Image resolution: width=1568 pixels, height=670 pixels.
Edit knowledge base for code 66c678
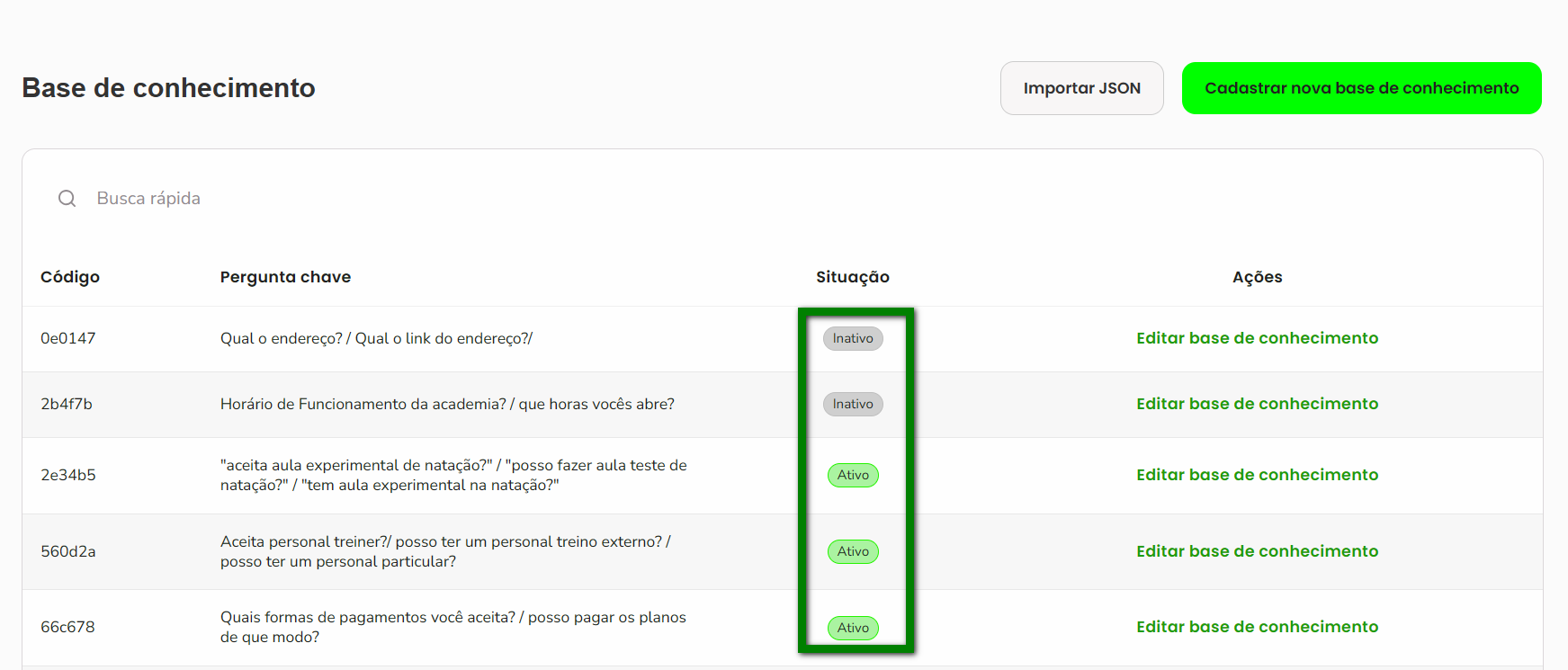point(1257,627)
